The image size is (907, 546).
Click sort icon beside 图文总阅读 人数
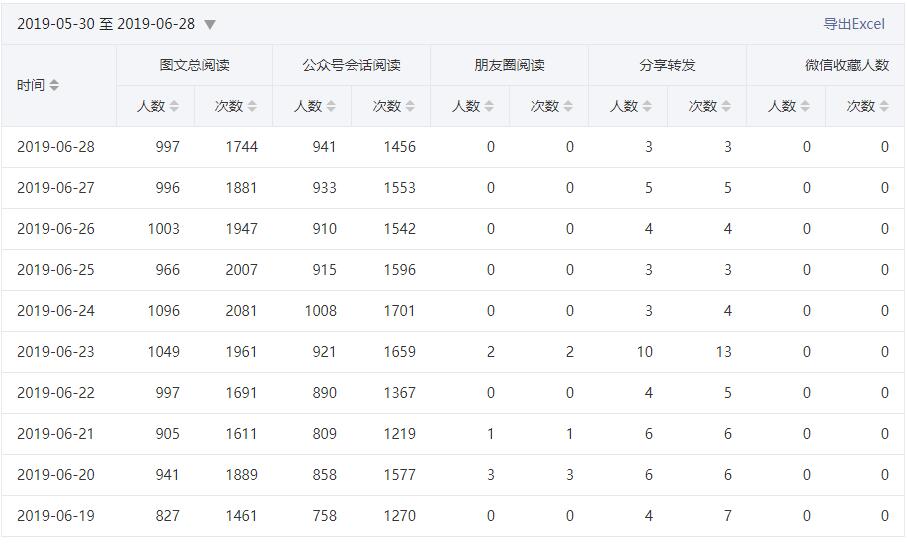coord(174,106)
